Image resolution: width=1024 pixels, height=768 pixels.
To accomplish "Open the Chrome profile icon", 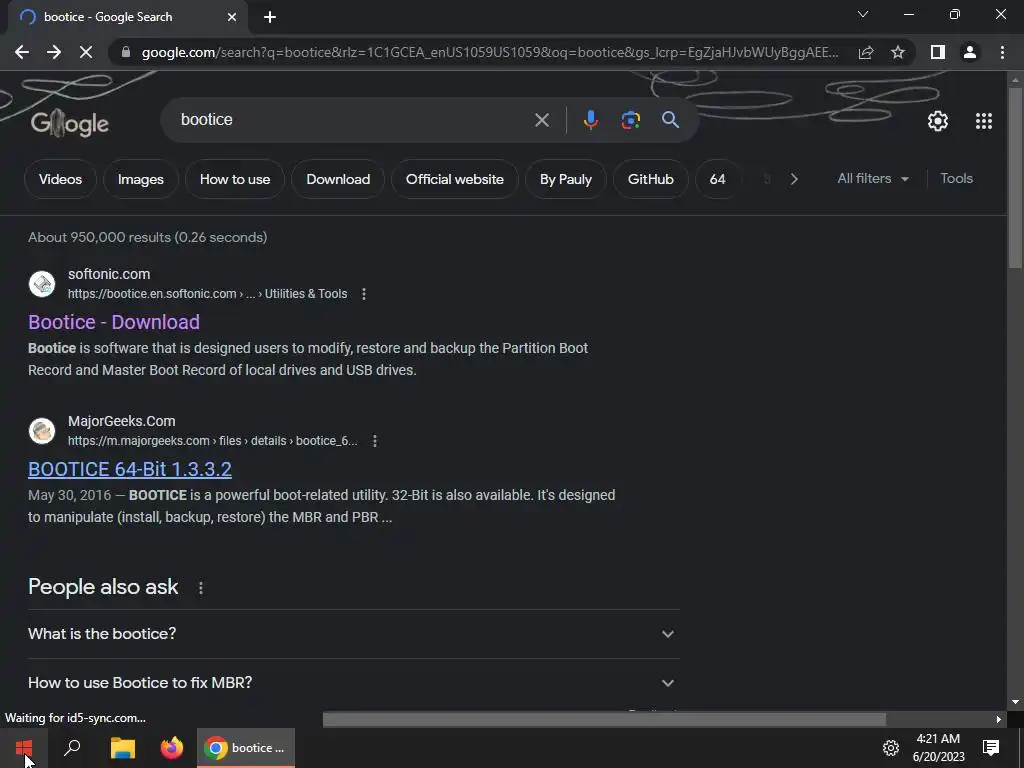I will click(970, 52).
